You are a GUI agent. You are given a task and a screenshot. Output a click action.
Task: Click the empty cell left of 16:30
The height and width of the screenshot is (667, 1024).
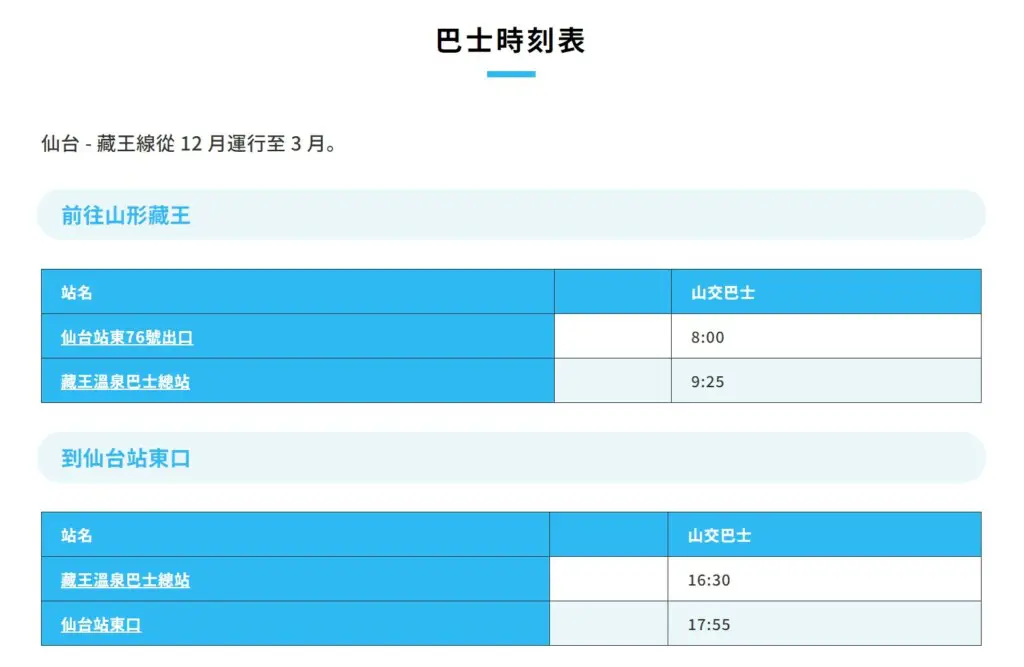click(608, 580)
